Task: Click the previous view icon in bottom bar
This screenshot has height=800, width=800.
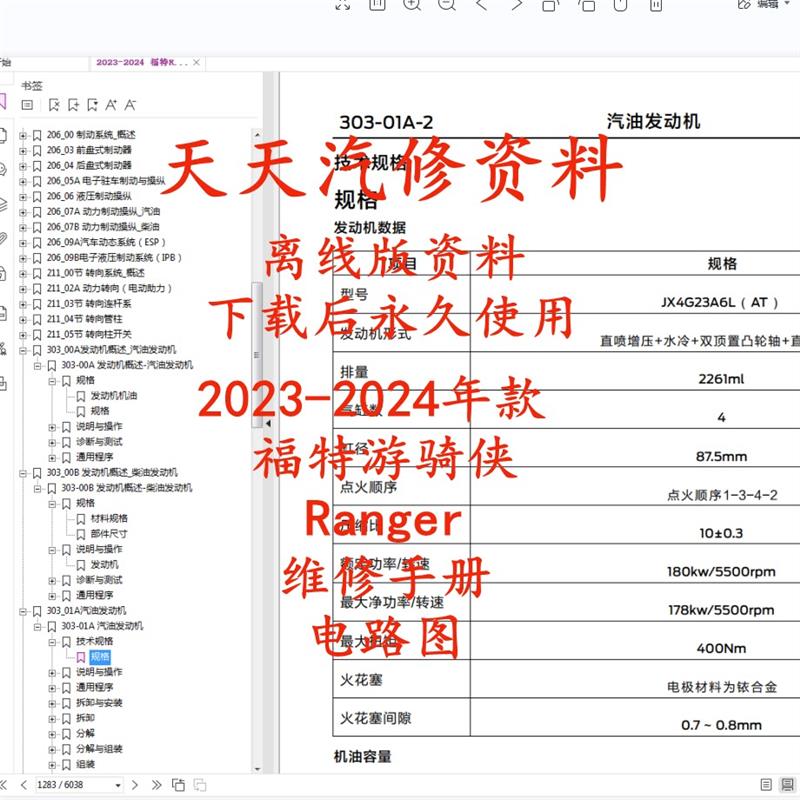Action: [178, 785]
